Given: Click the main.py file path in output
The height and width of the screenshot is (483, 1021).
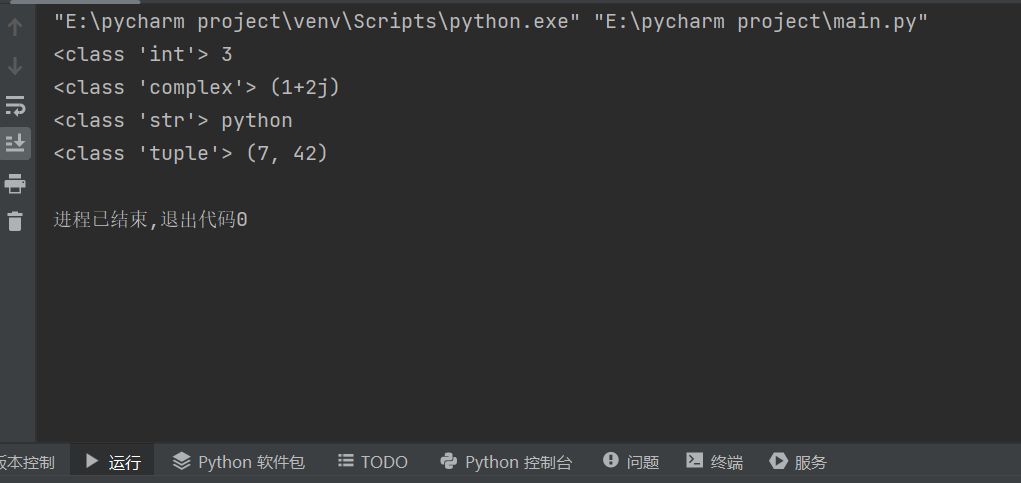Looking at the screenshot, I should point(766,23).
